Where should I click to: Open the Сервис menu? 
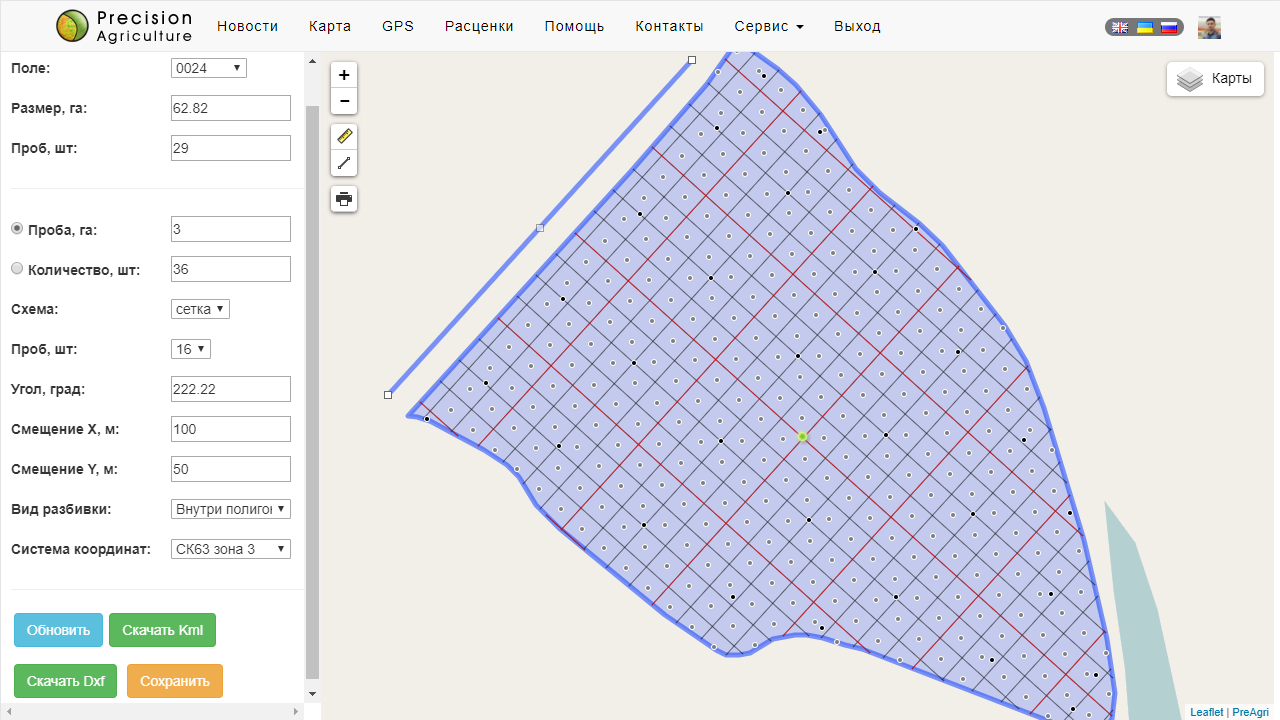click(768, 26)
